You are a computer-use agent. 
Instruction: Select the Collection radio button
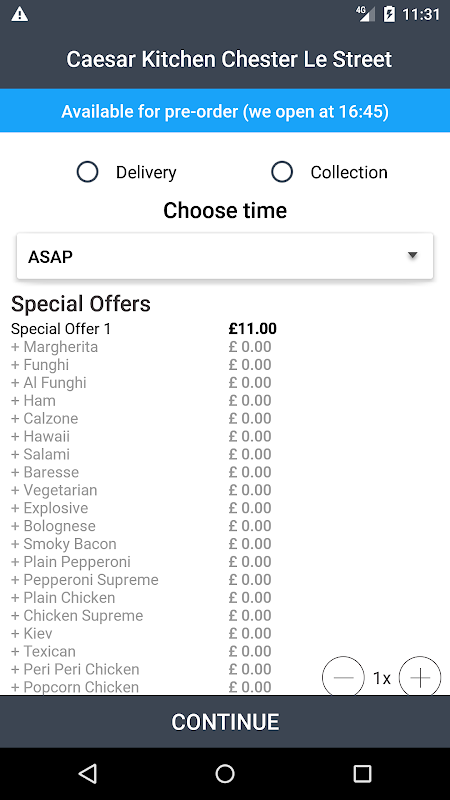(282, 172)
